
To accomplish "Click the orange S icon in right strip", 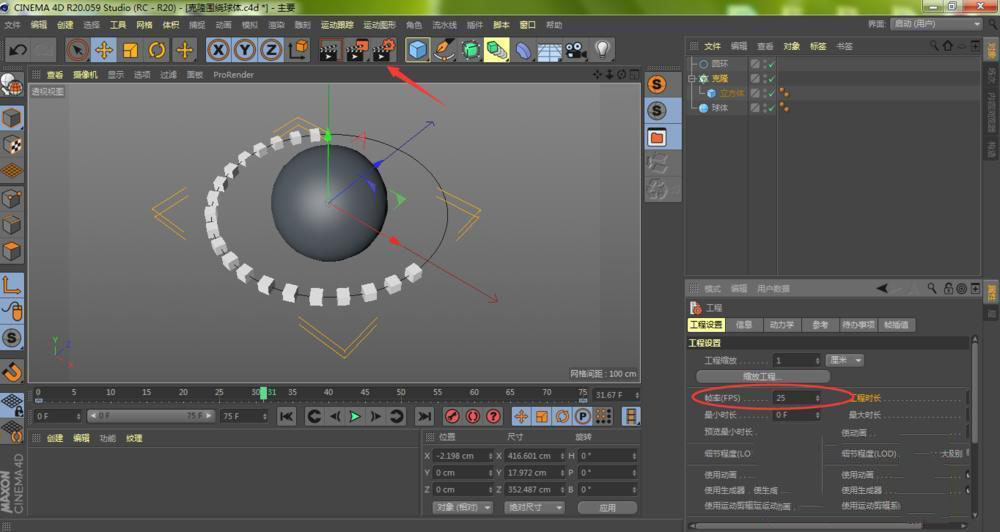I will pyautogui.click(x=657, y=84).
